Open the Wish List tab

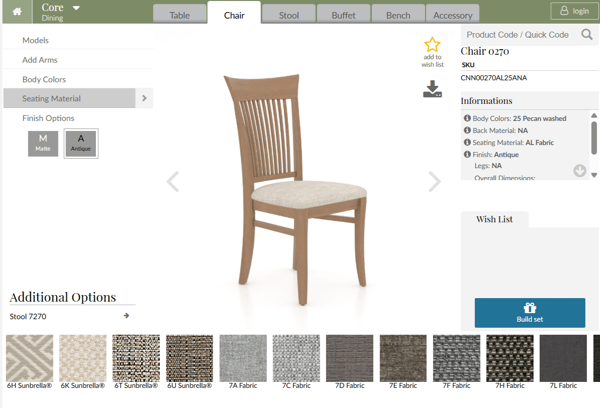494,219
